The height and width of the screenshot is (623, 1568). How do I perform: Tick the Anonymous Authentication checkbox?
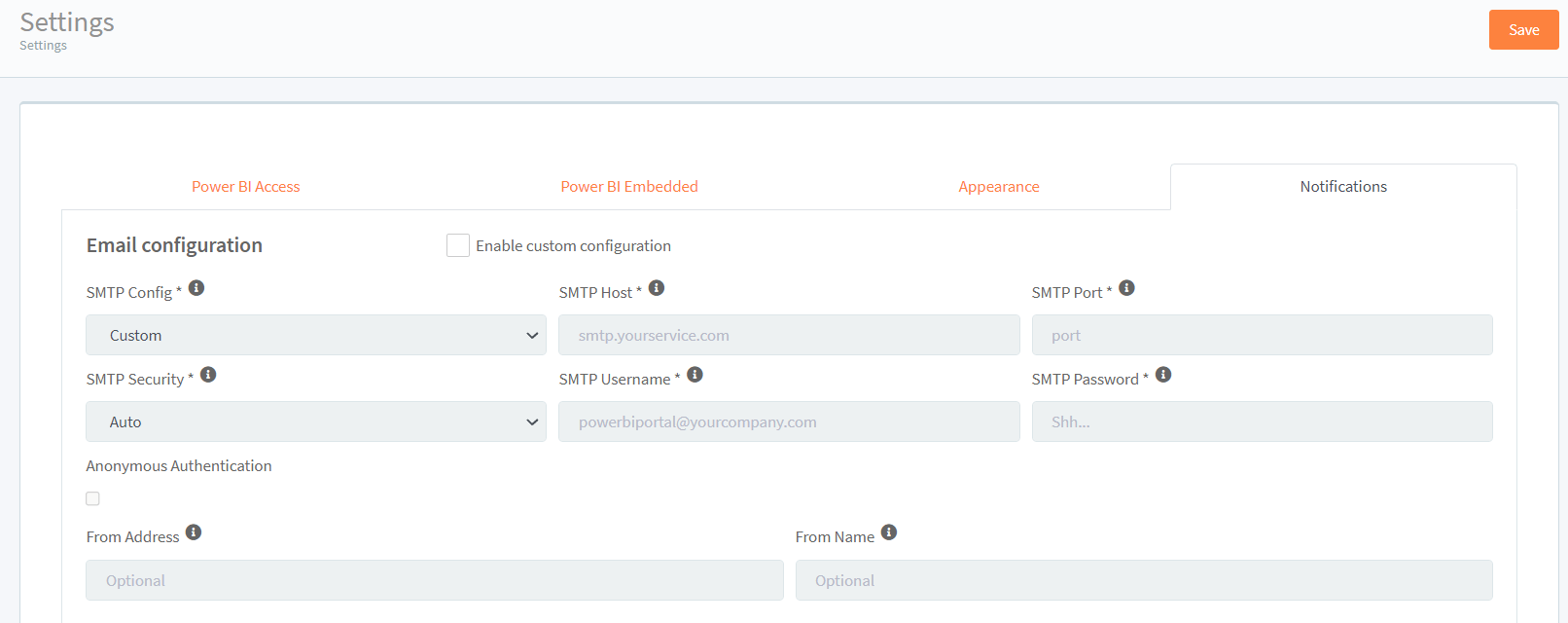[92, 498]
